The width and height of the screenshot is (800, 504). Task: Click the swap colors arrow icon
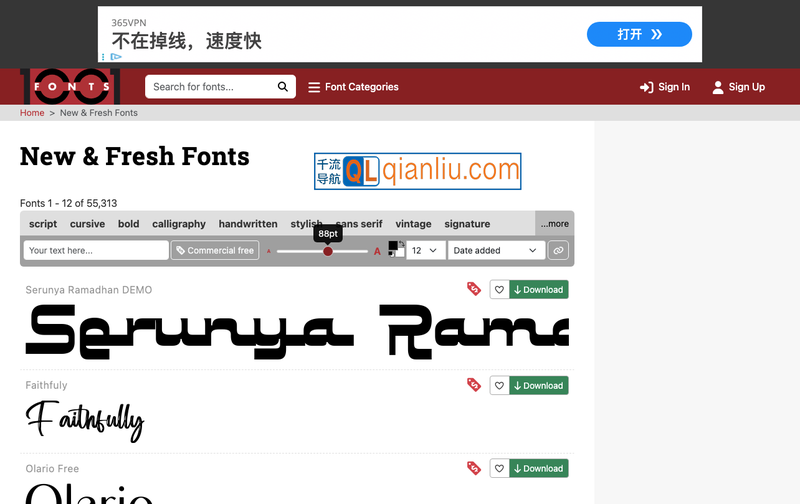point(402,244)
